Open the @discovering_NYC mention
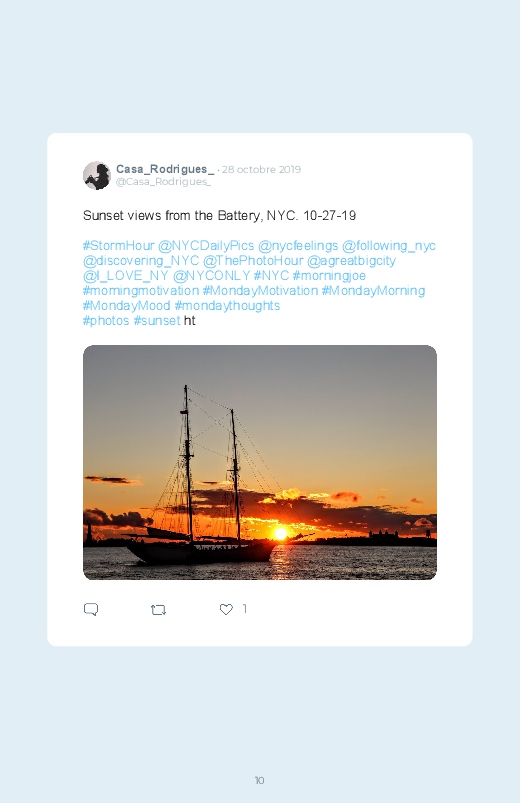This screenshot has width=520, height=803. [x=141, y=261]
